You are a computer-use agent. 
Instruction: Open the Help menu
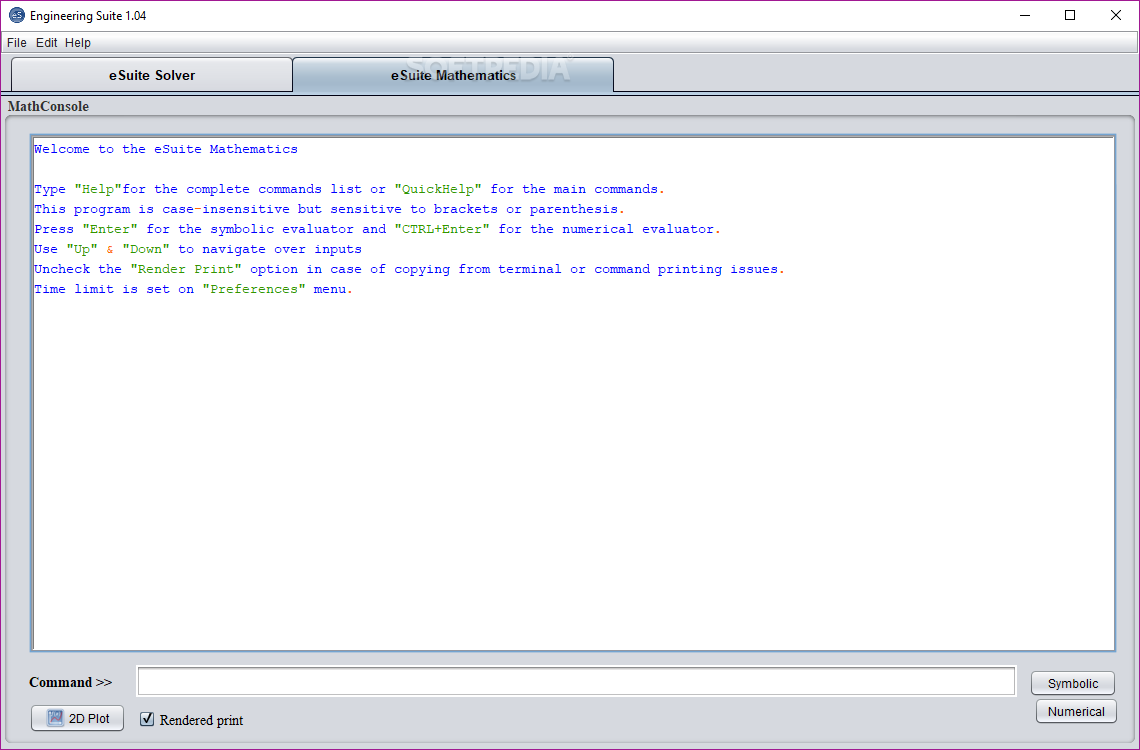coord(78,43)
